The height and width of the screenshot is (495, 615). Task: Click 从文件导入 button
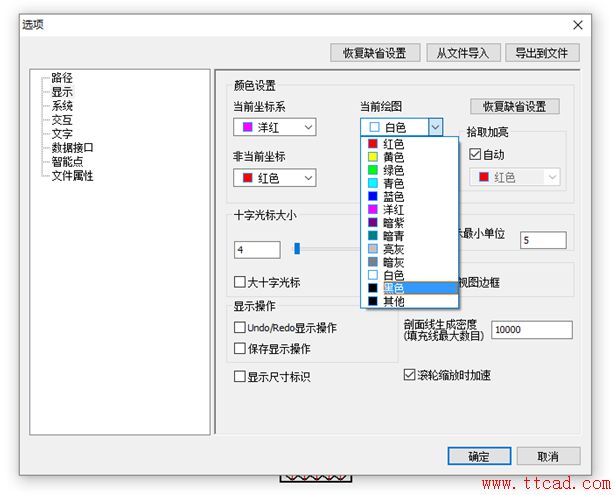pyautogui.click(x=463, y=53)
